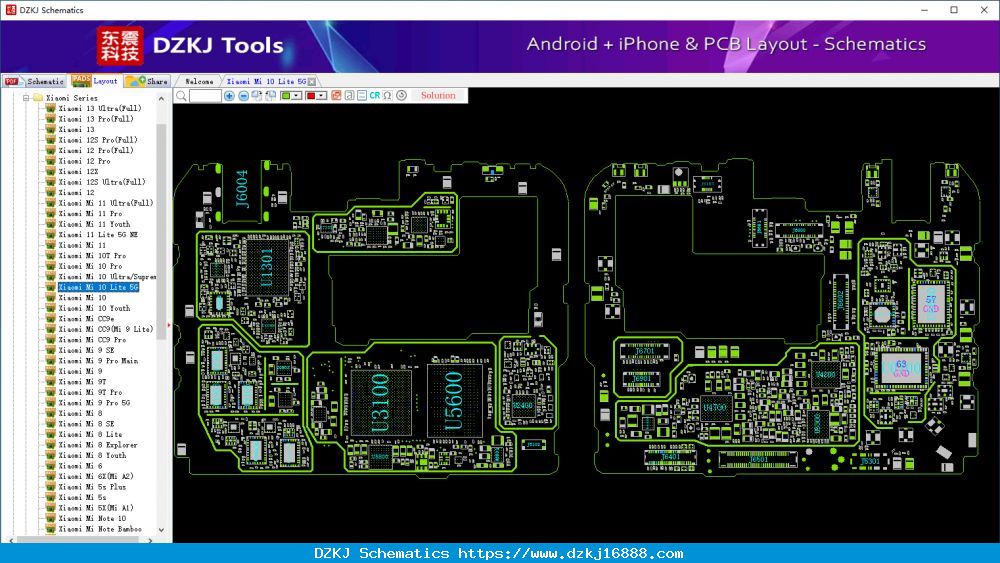Select Xiaomi Mi 10 Pro entry

pos(91,267)
